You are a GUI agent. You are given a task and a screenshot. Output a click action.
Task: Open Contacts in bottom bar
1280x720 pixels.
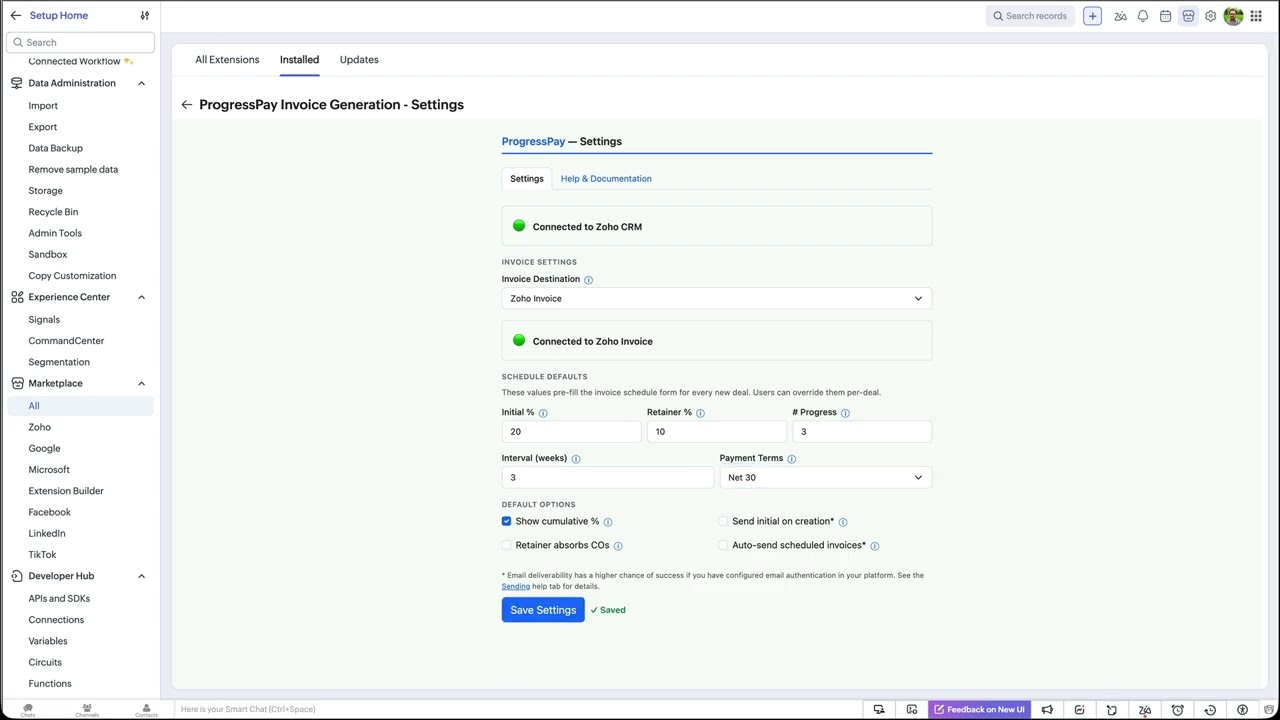pos(146,710)
